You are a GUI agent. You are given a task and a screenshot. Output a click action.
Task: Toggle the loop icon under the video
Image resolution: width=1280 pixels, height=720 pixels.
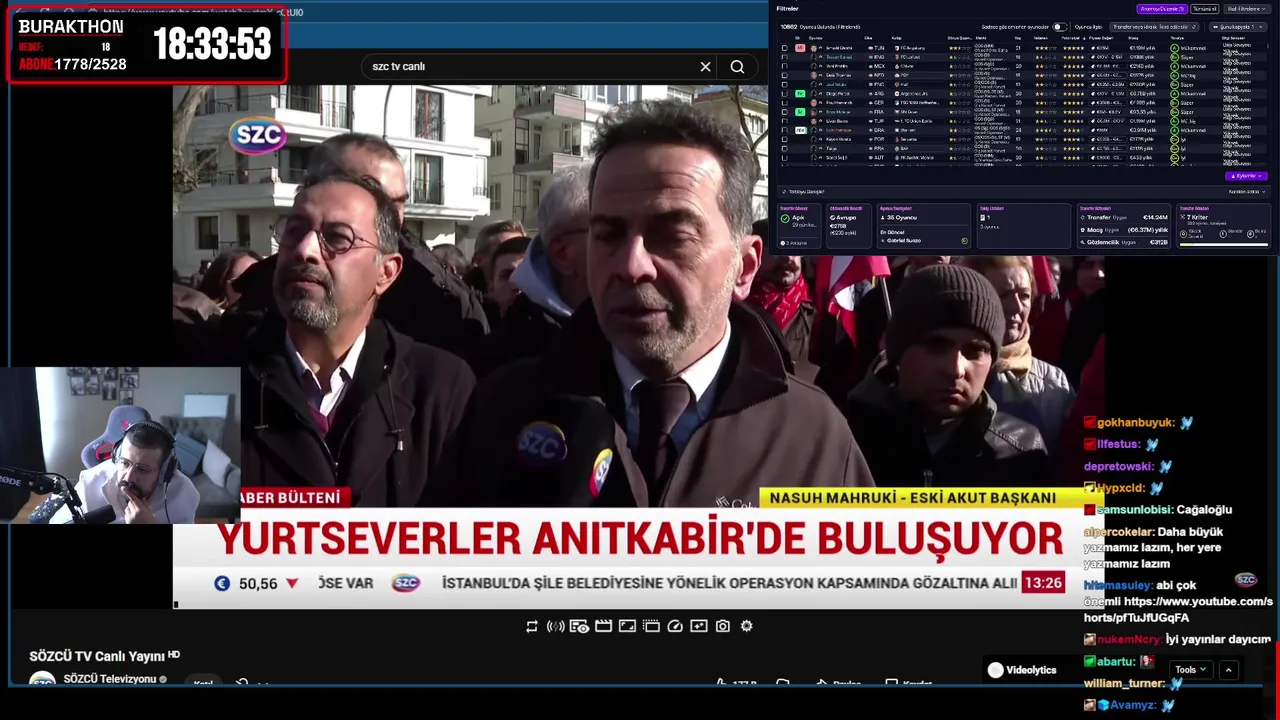[x=532, y=626]
